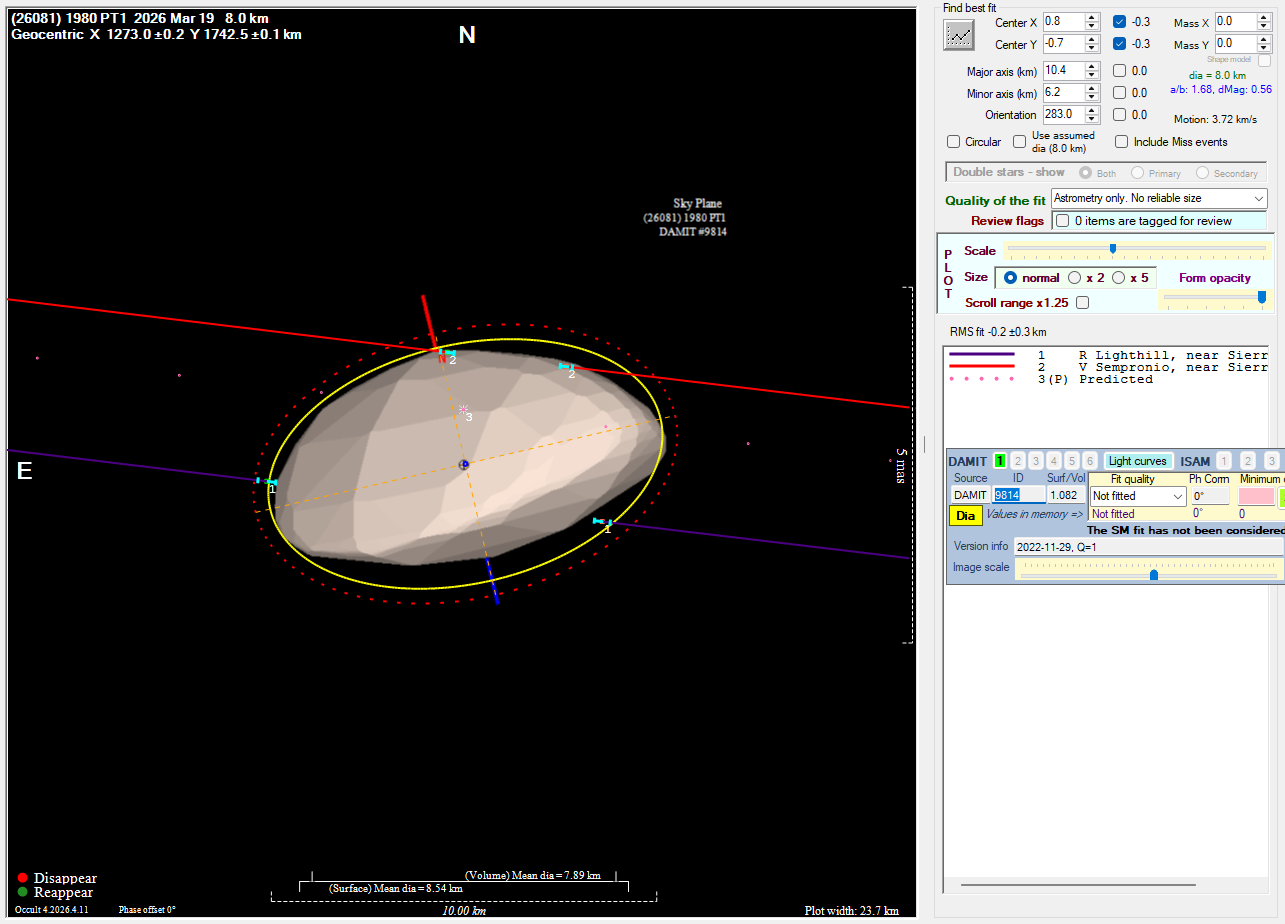Click the pink Minimum color box

point(1256,496)
